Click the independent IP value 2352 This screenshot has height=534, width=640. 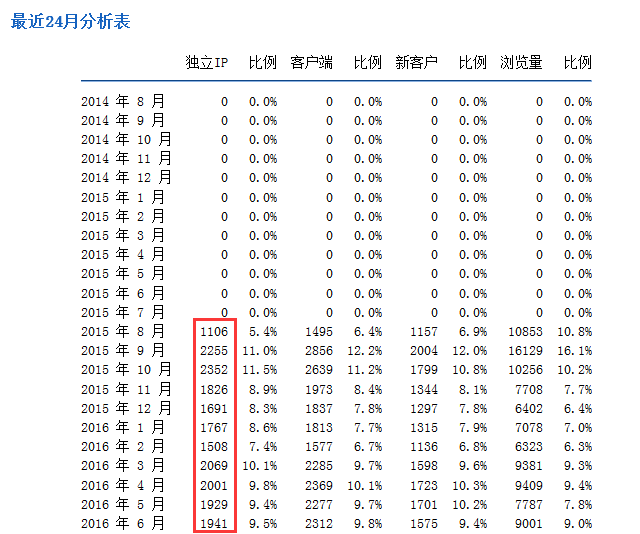[x=214, y=370]
